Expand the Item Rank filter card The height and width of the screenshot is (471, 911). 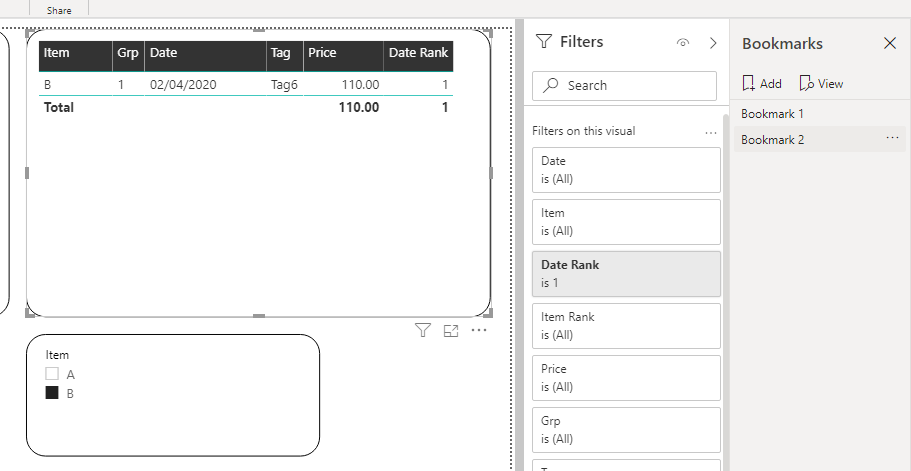pyautogui.click(x=626, y=326)
